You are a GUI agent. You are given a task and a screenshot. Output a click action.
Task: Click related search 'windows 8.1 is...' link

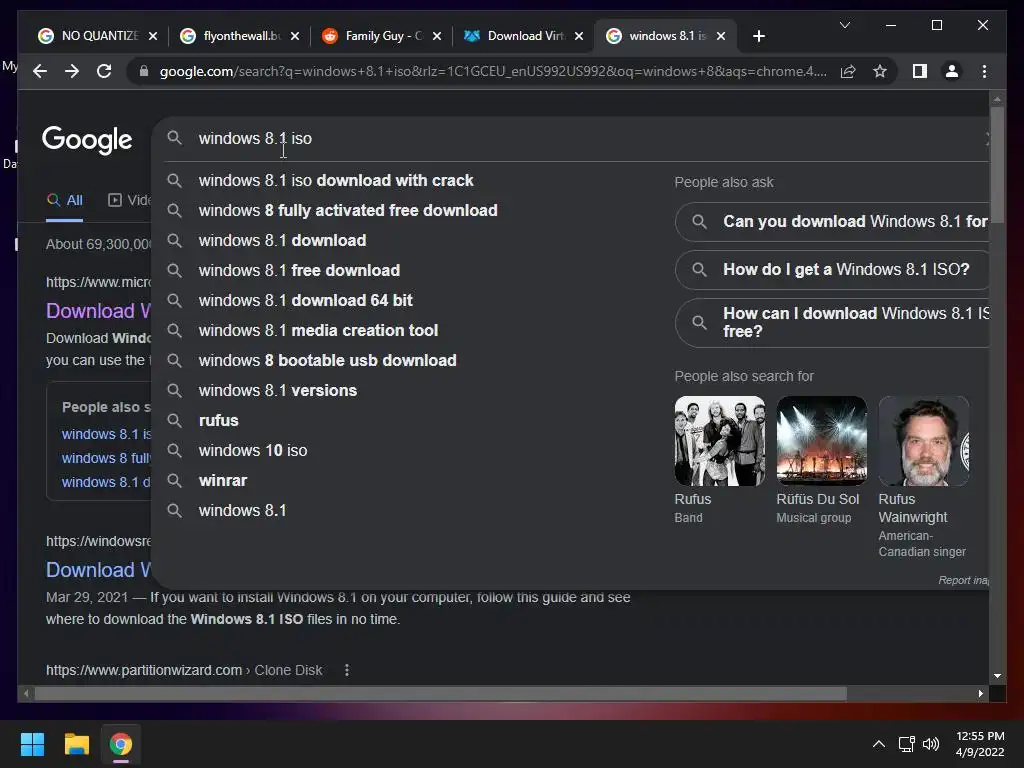click(106, 434)
